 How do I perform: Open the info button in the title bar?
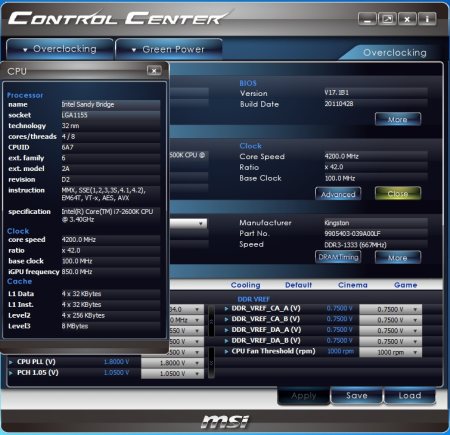click(427, 19)
